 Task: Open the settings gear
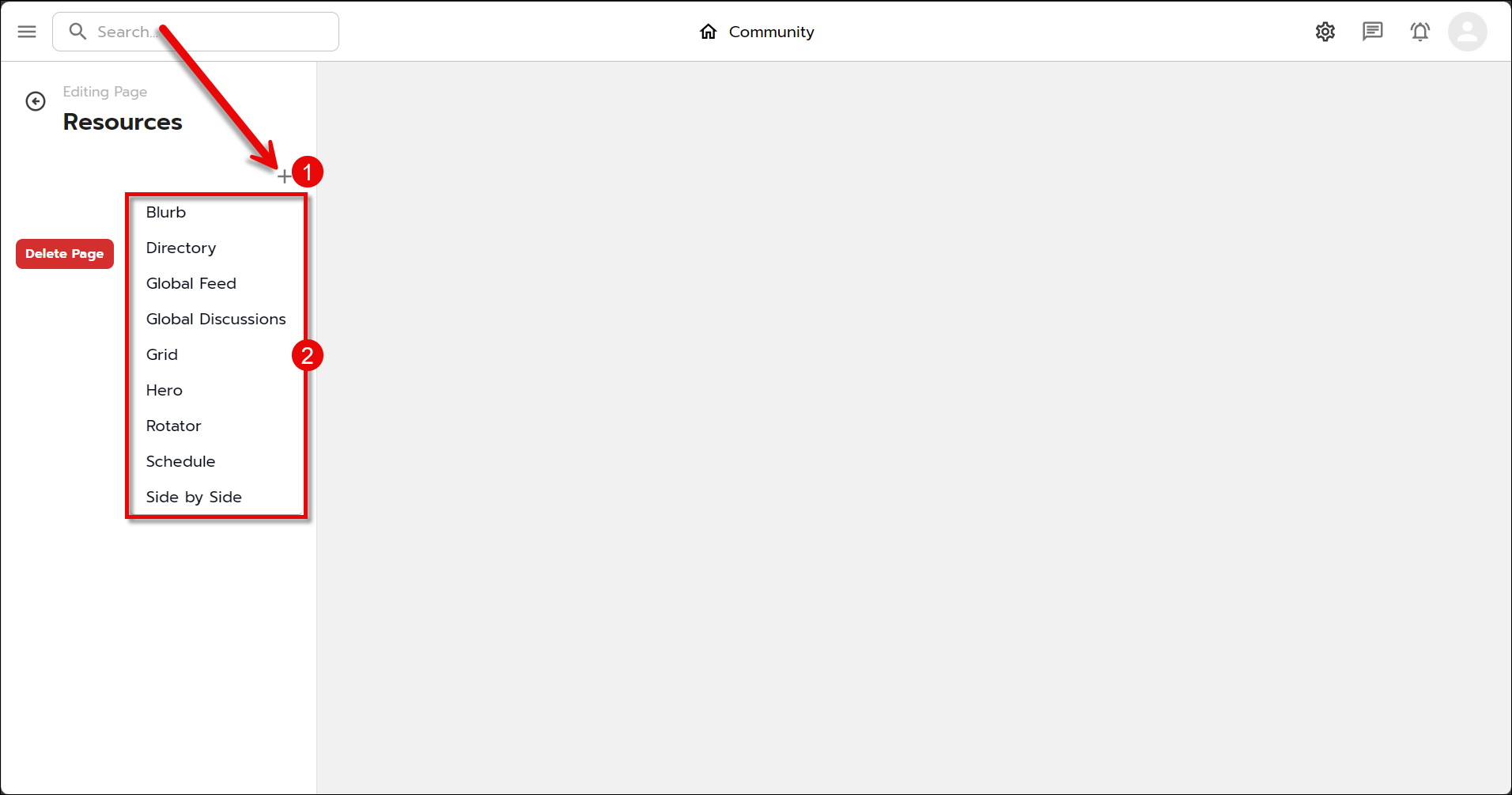[x=1325, y=32]
